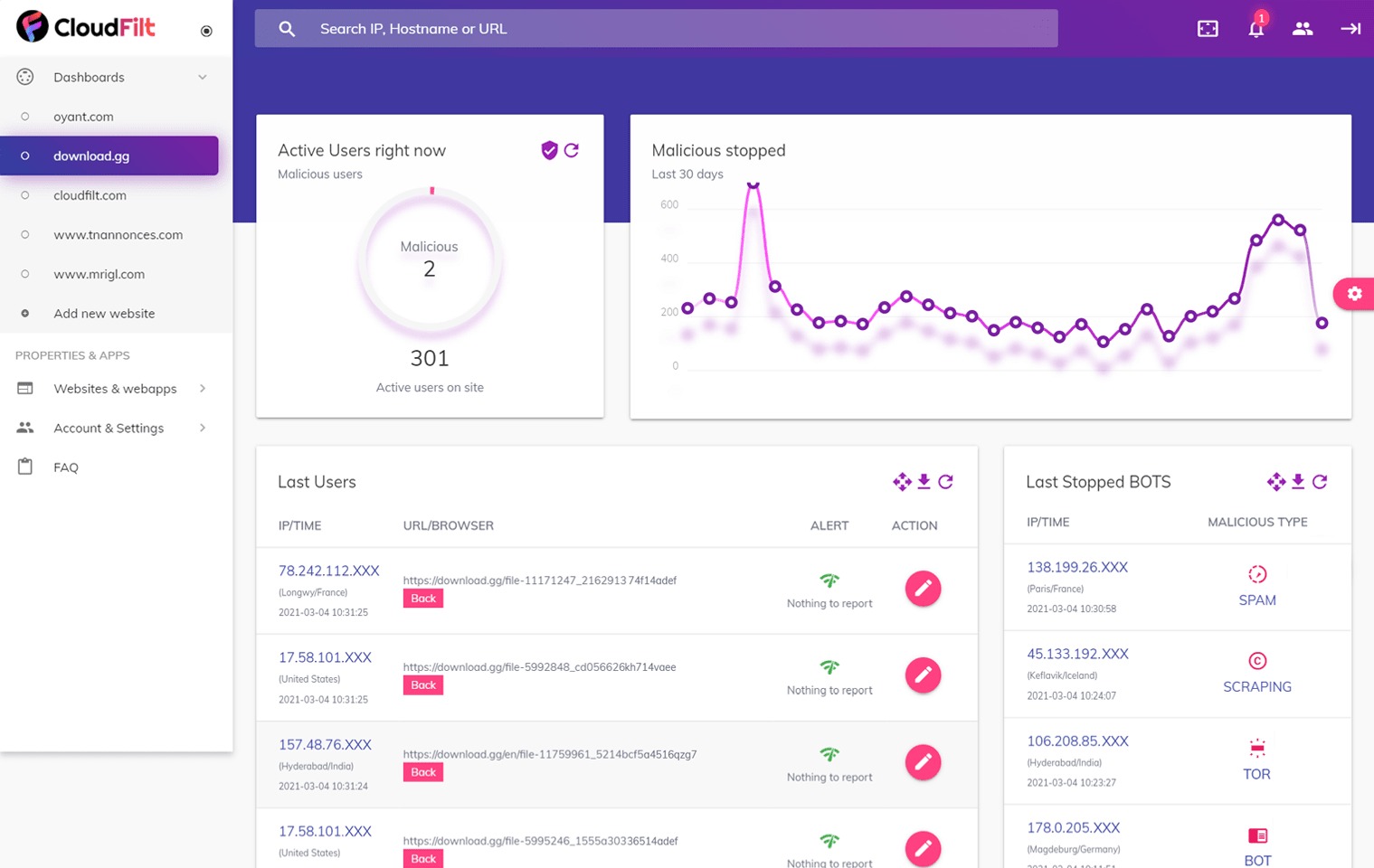The image size is (1374, 868).
Task: Collapse the Dashboards menu chevron
Action: click(203, 77)
